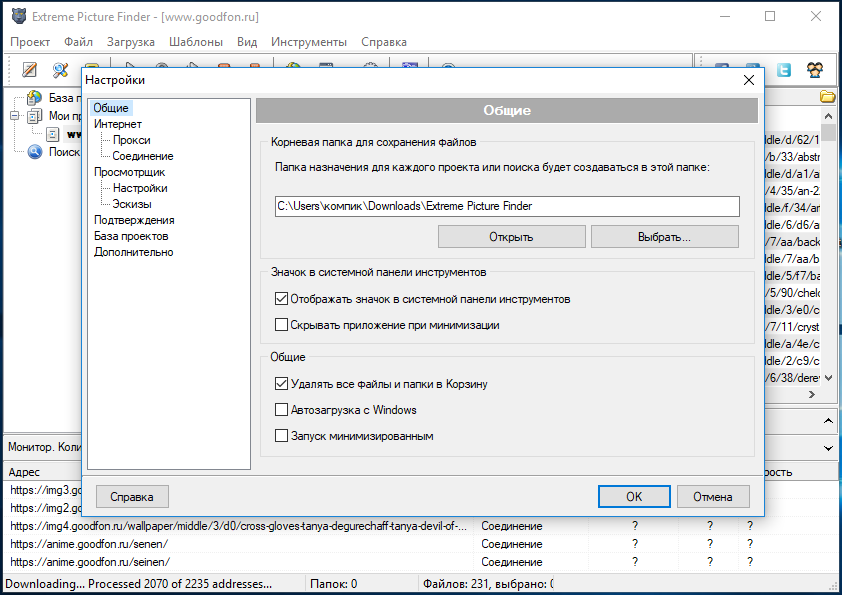The height and width of the screenshot is (595, 842).
Task: Click the Выбрать... button
Action: (664, 237)
